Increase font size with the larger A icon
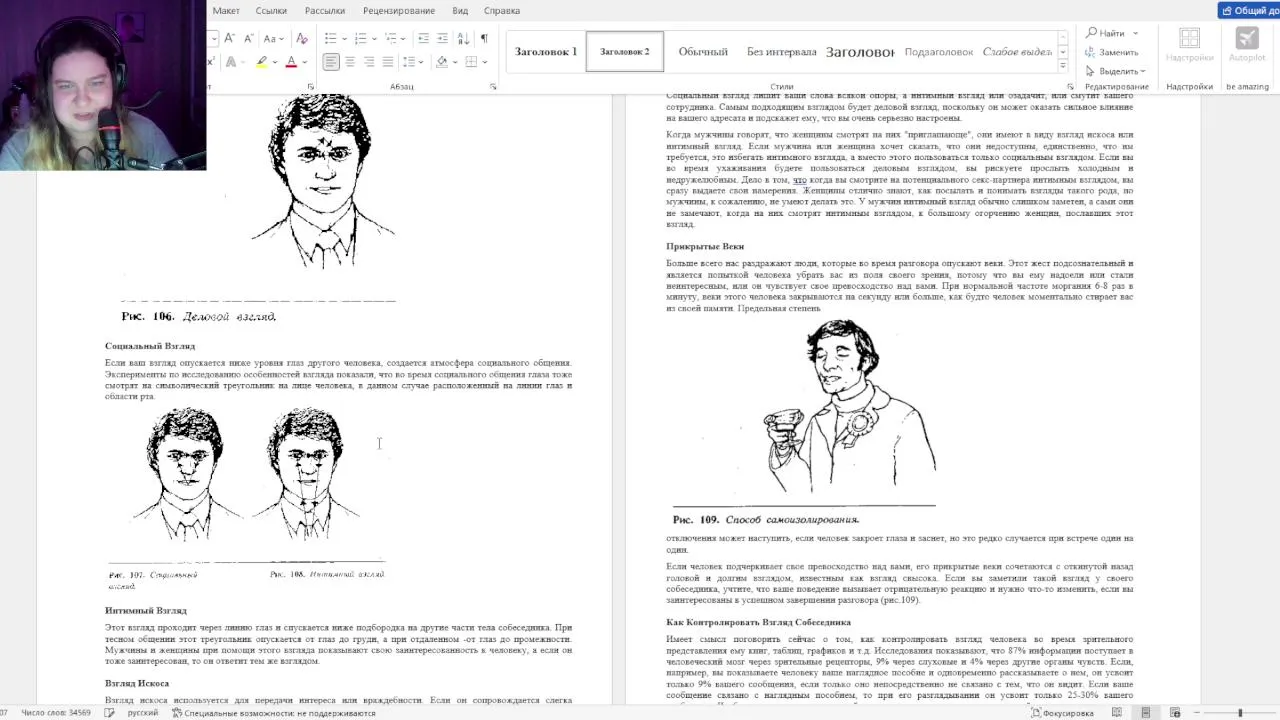This screenshot has height=720, width=1280. click(x=229, y=38)
